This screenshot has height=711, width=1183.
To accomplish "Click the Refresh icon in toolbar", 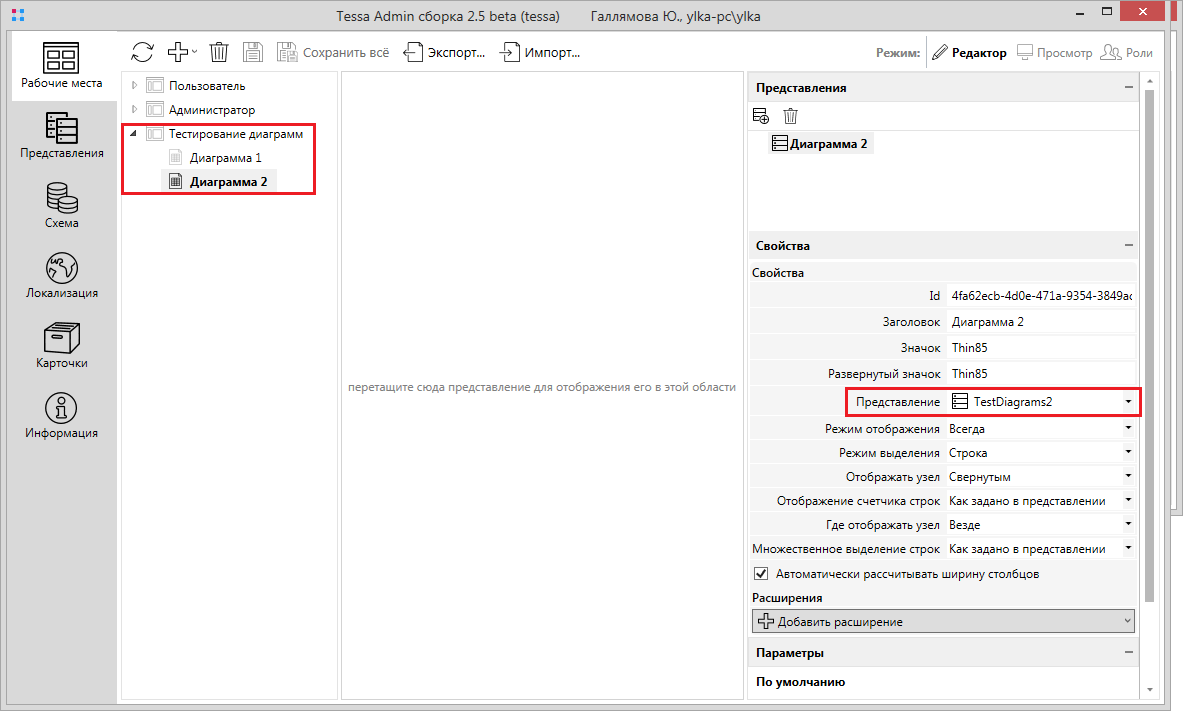I will 143,52.
